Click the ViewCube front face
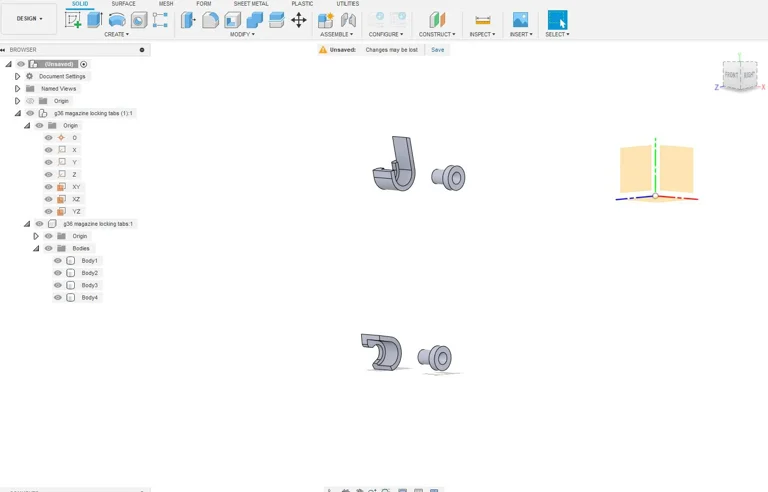 [732, 76]
